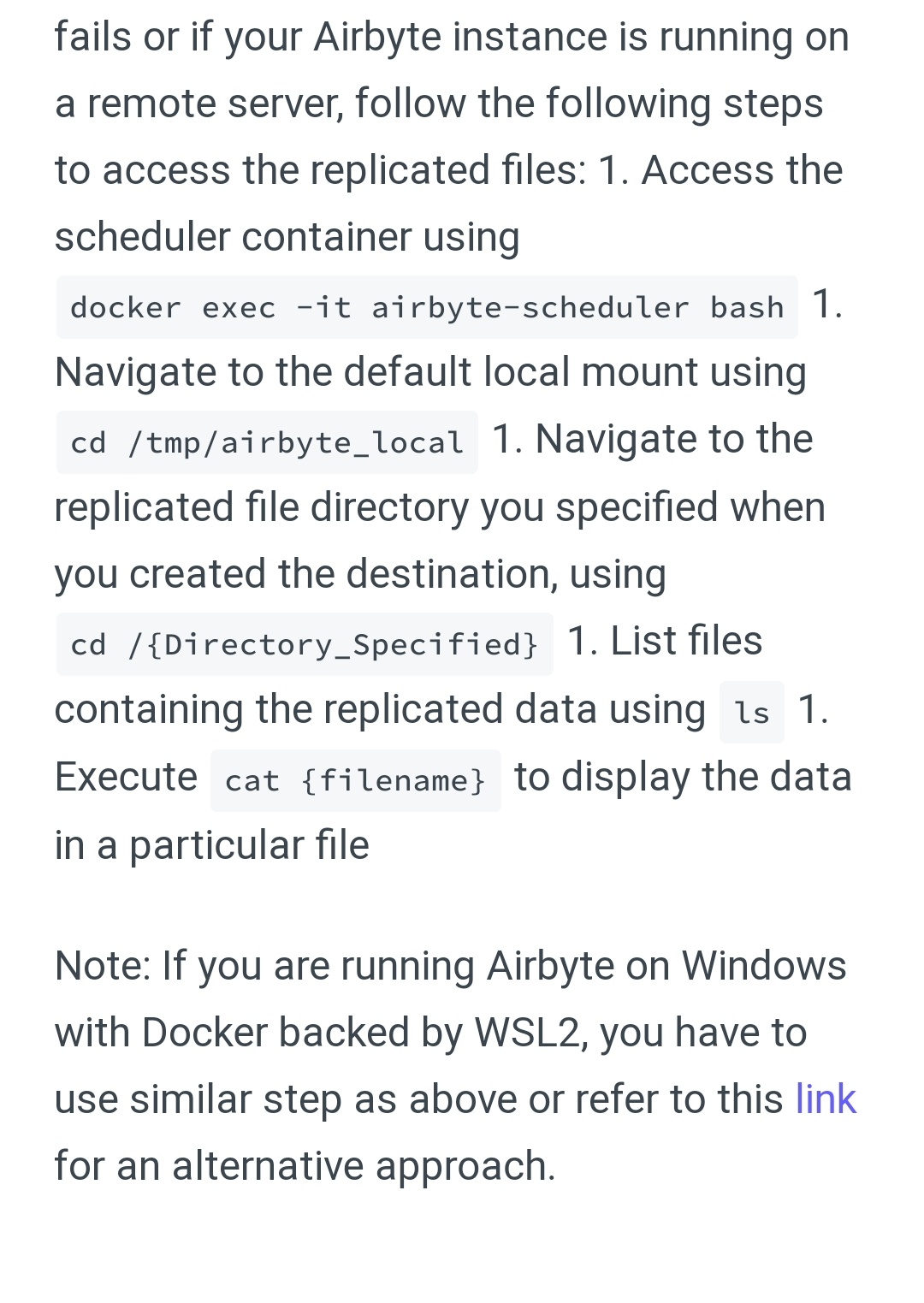This screenshot has width=924, height=1303.
Task: Click the text 'in a particular file'
Action: click(x=212, y=845)
